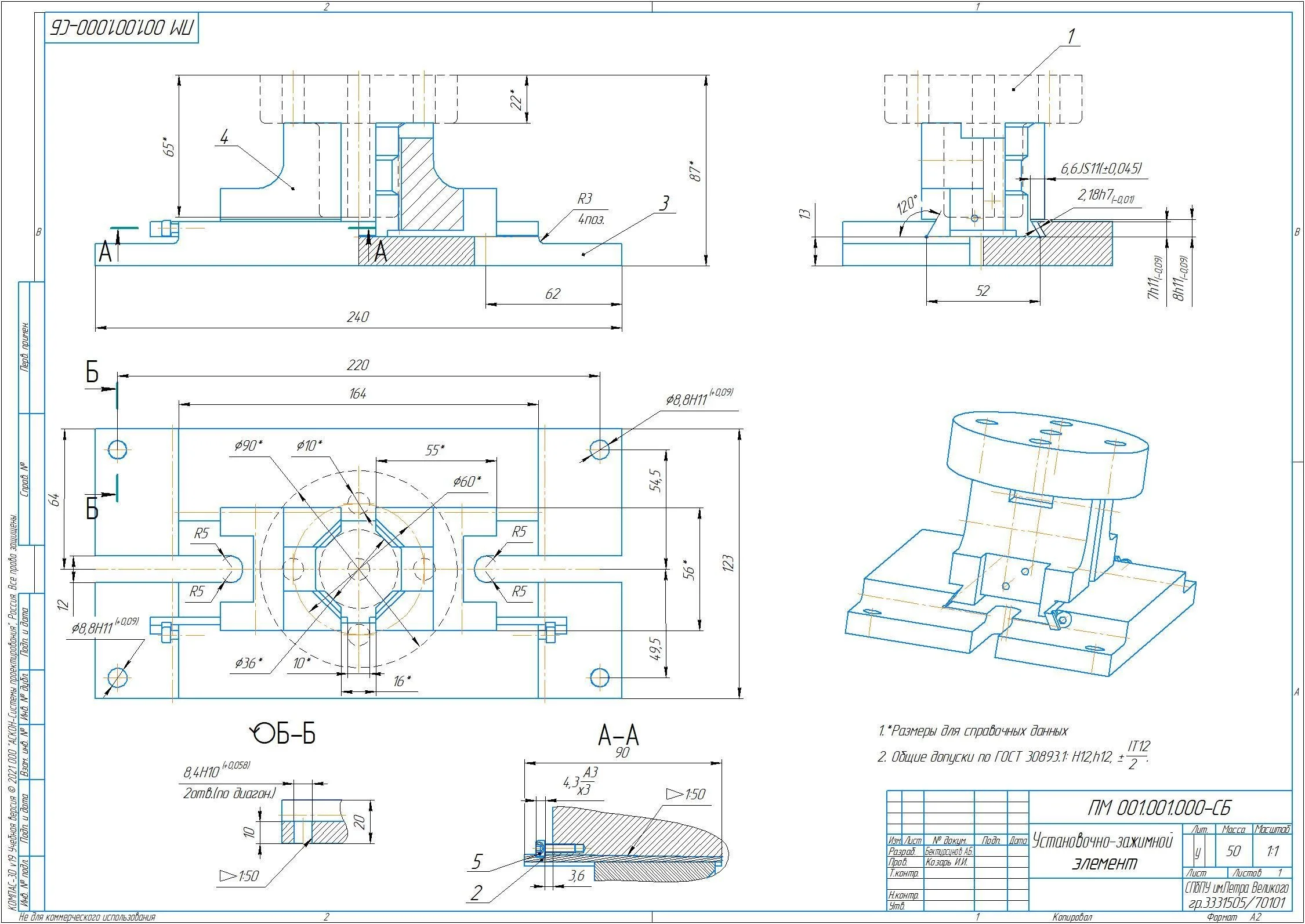Viewport: 1305px width, 924px height.
Task: Click the "13" dimension in the side view
Action: tap(804, 213)
